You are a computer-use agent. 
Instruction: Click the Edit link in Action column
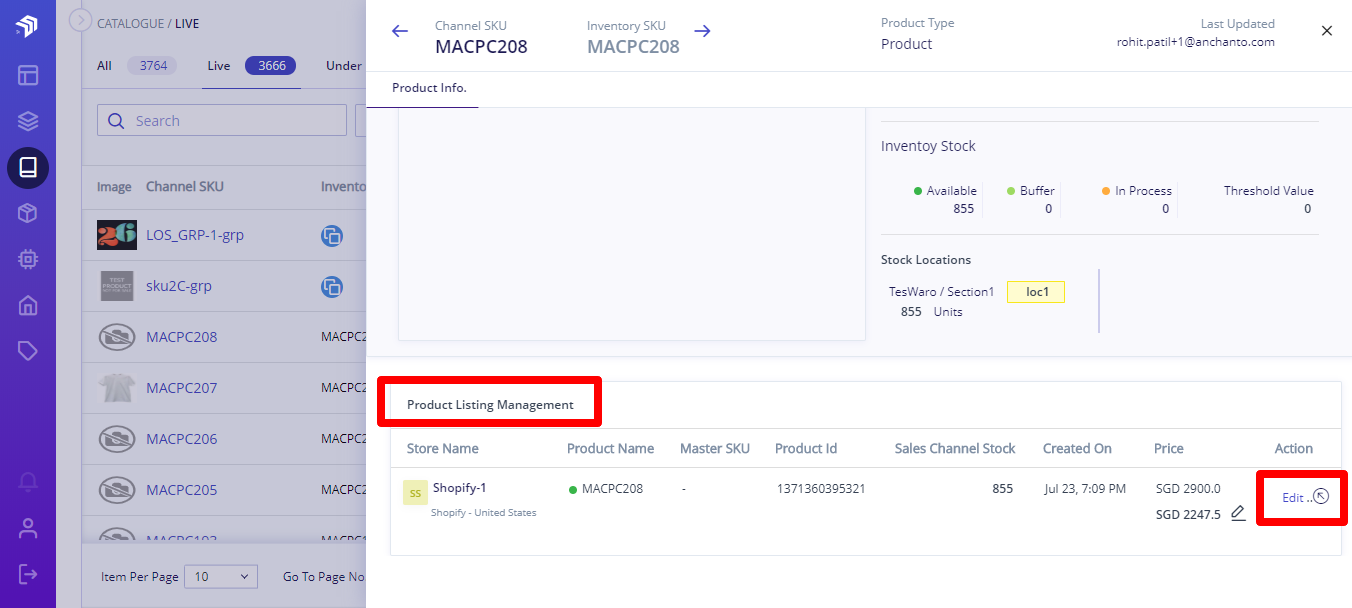click(1293, 498)
